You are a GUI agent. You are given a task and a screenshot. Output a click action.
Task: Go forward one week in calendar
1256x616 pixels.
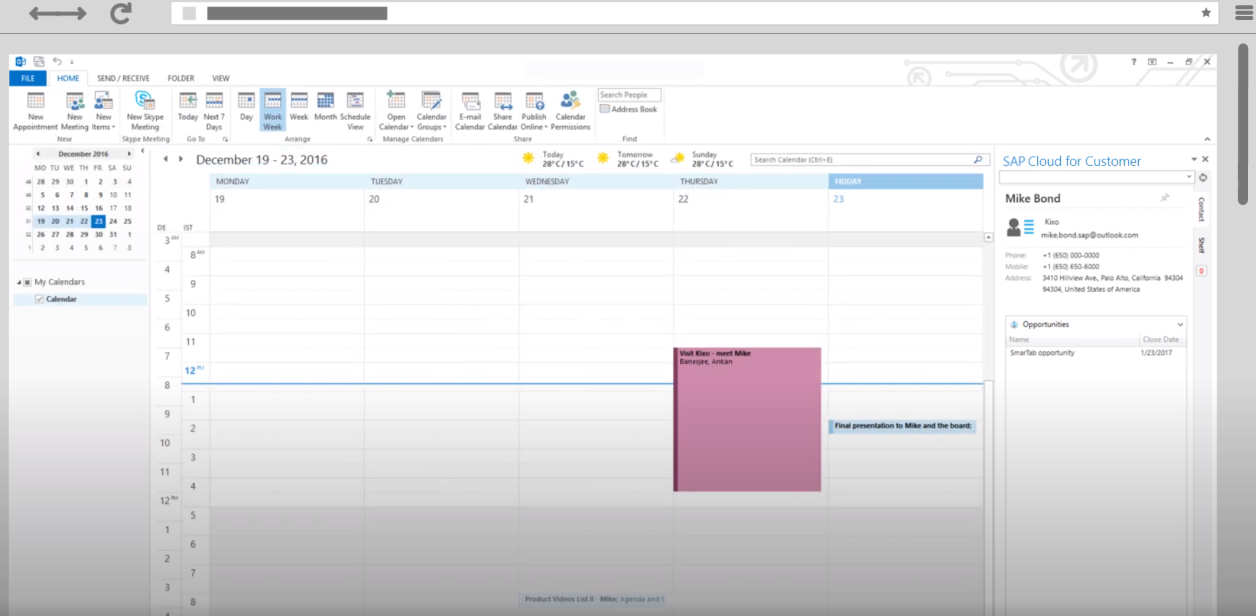tap(180, 159)
